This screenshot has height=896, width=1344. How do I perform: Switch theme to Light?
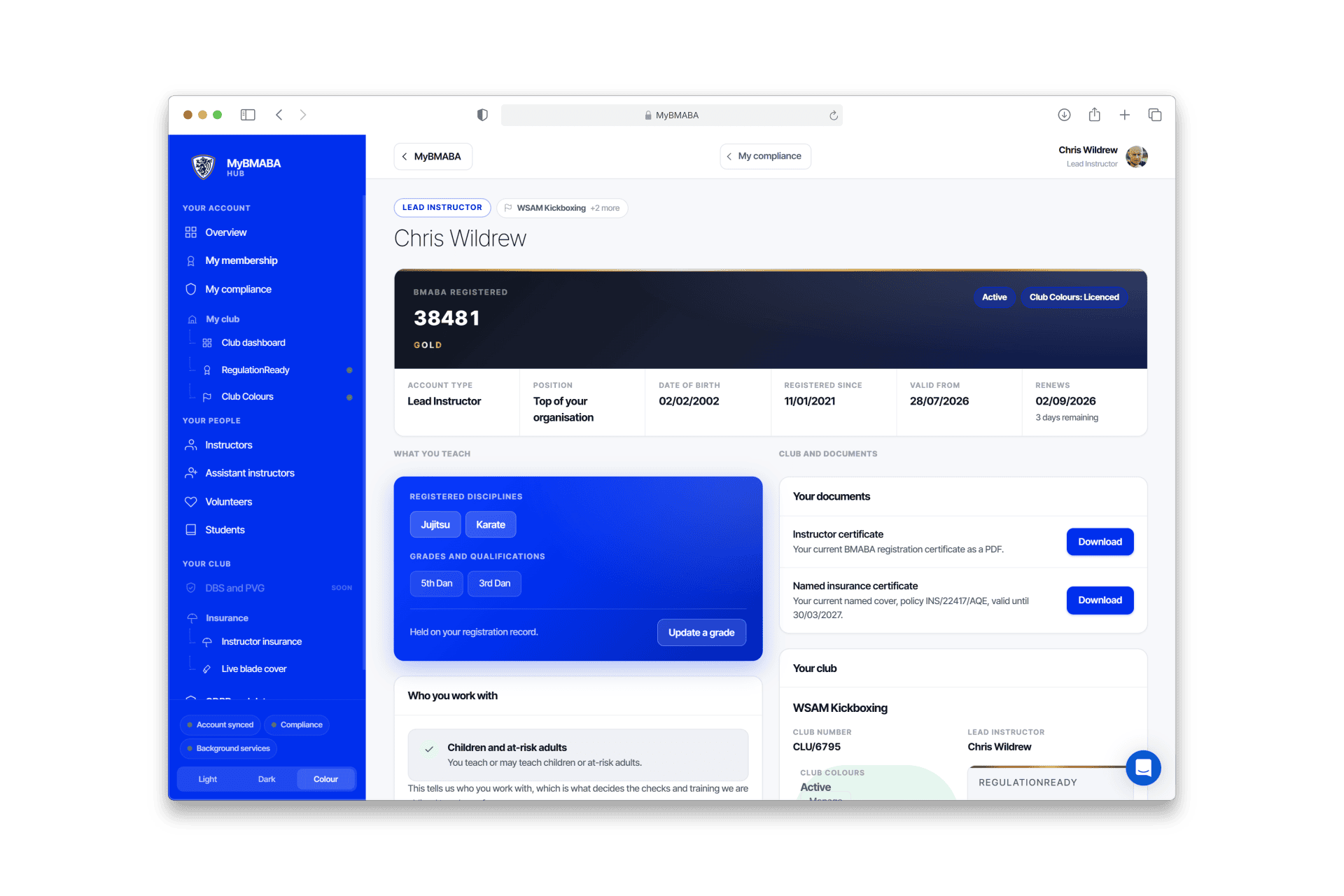tap(208, 779)
